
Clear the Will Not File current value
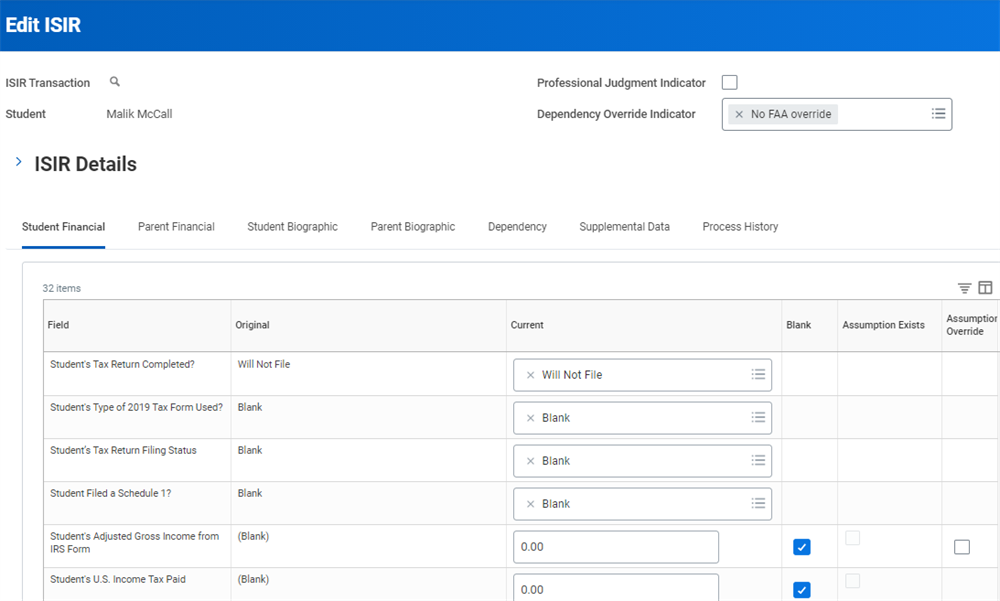coord(530,375)
